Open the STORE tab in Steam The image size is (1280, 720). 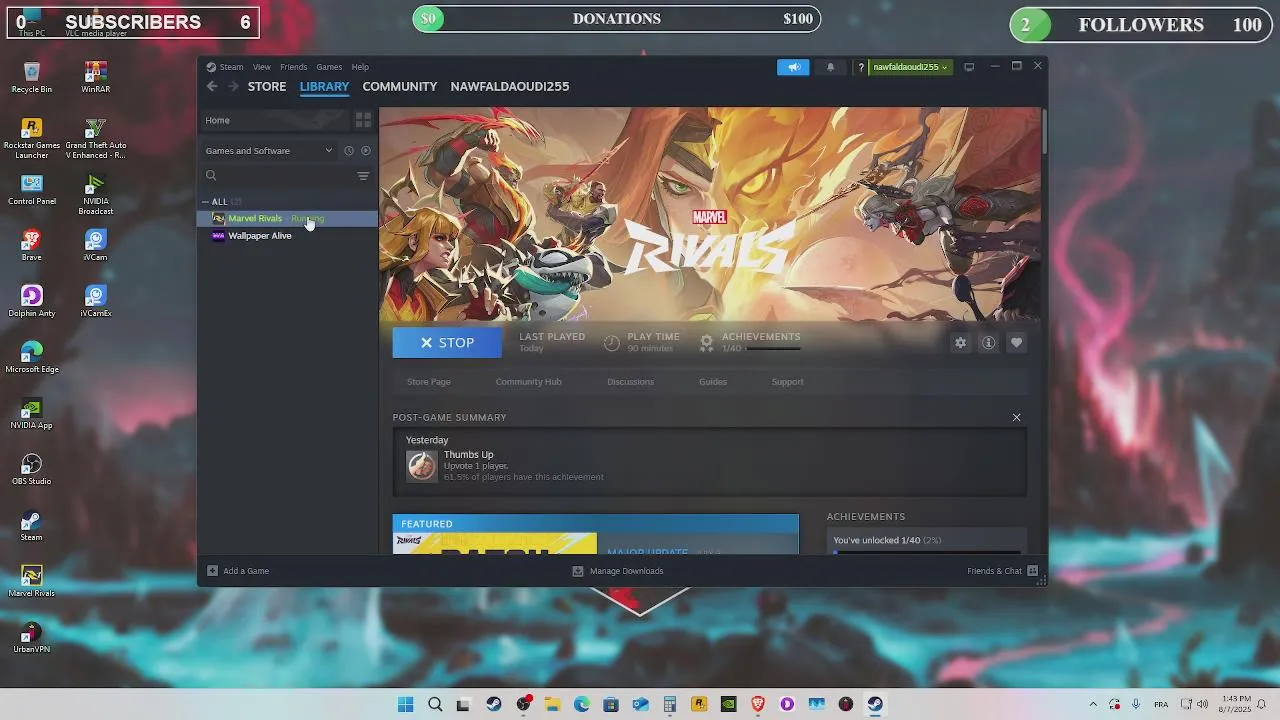[x=267, y=87]
